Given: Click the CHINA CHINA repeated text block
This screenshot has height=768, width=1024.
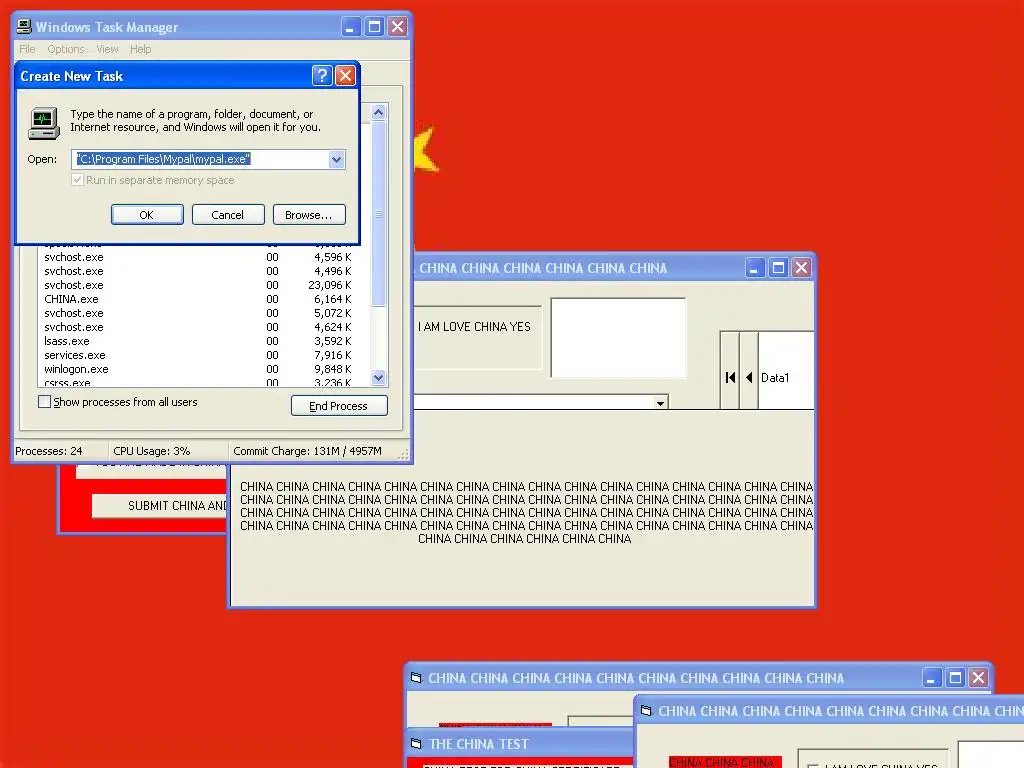Looking at the screenshot, I should coord(526,513).
